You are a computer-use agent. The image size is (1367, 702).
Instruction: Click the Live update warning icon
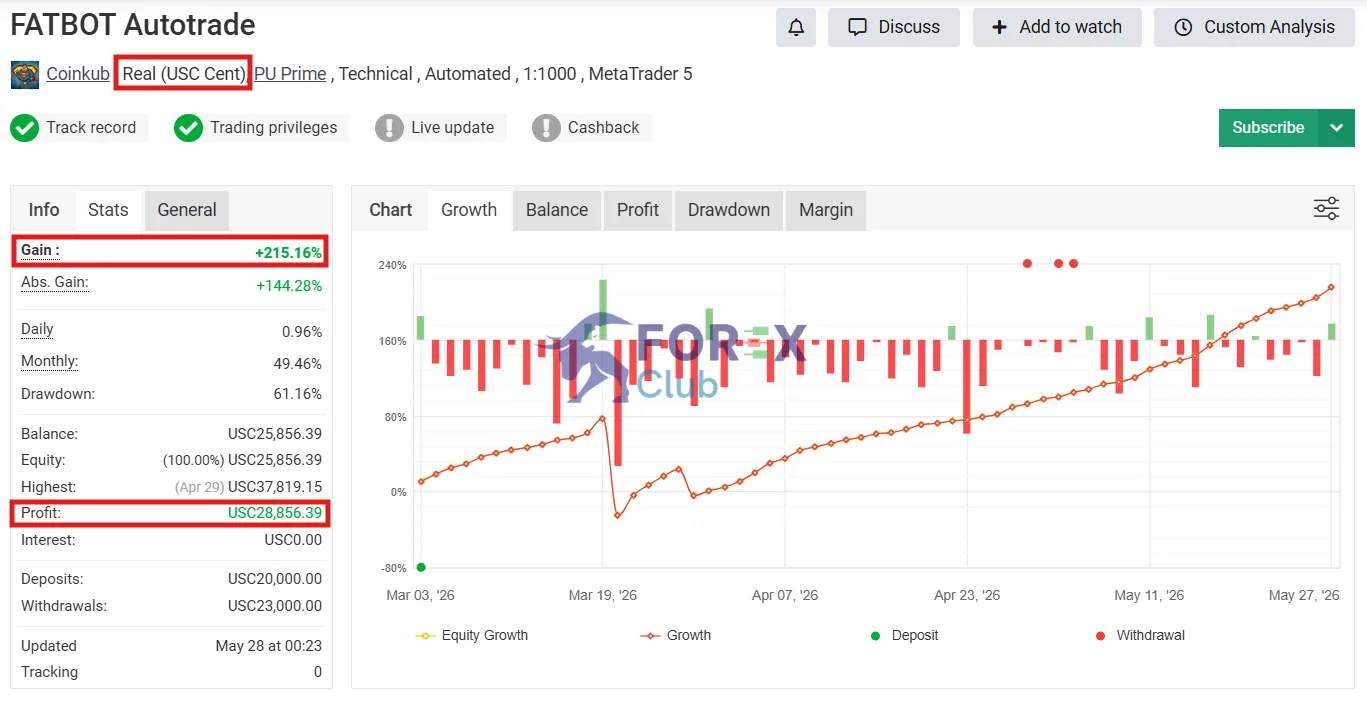[x=390, y=128]
